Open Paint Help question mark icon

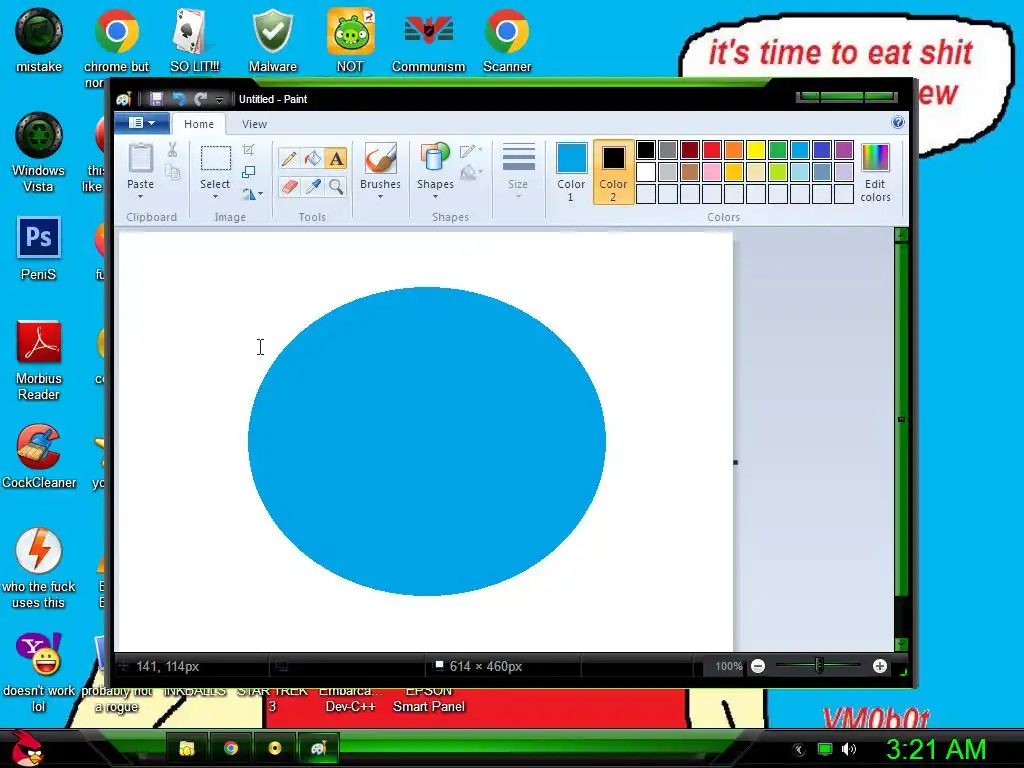coord(898,123)
